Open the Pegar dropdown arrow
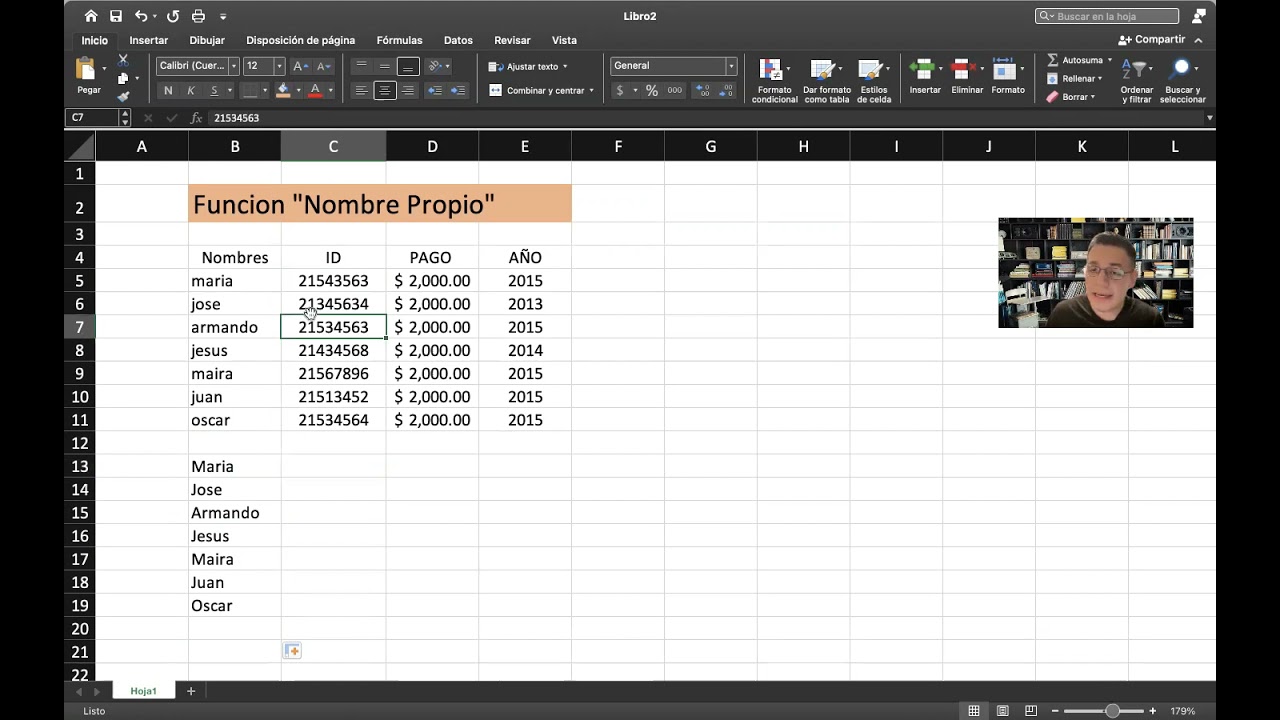The width and height of the screenshot is (1280, 720). coord(104,69)
